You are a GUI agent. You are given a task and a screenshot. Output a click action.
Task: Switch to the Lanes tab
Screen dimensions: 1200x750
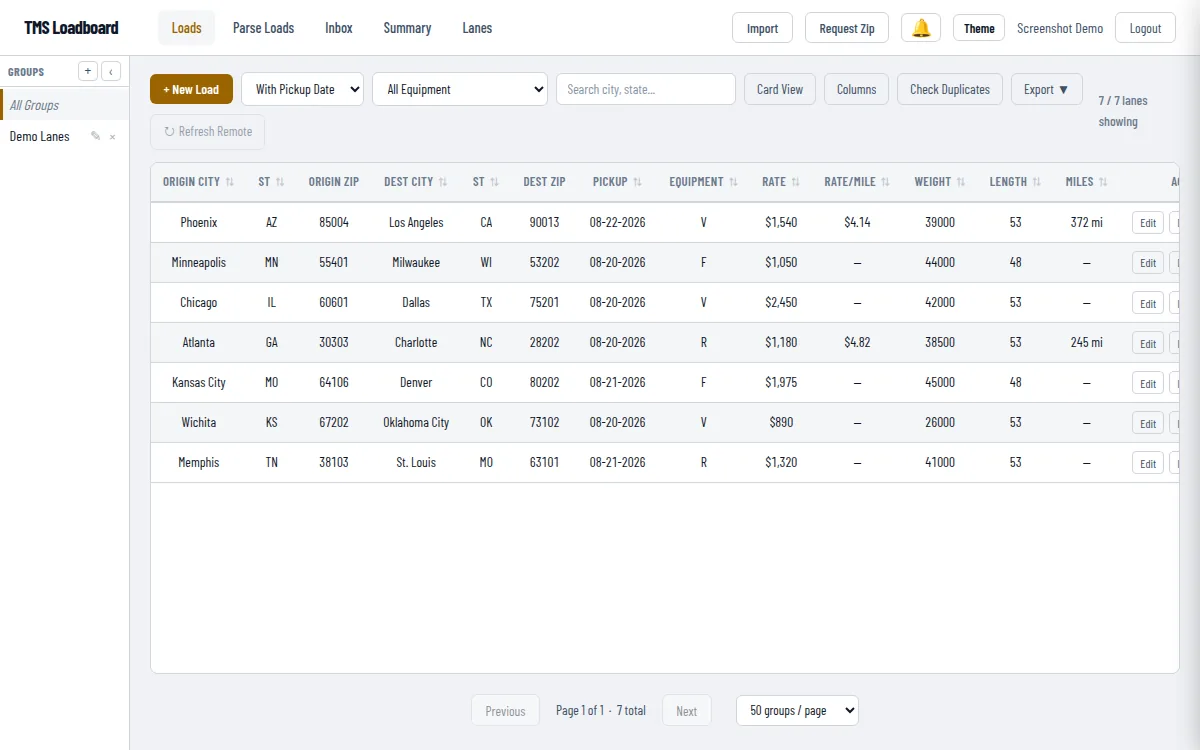pyautogui.click(x=477, y=28)
